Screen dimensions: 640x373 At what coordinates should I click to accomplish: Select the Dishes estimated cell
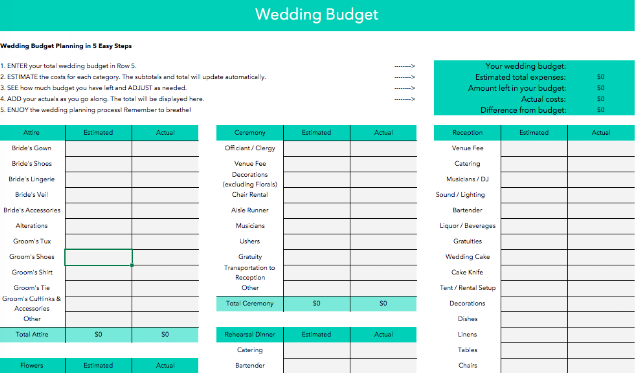pyautogui.click(x=534, y=319)
